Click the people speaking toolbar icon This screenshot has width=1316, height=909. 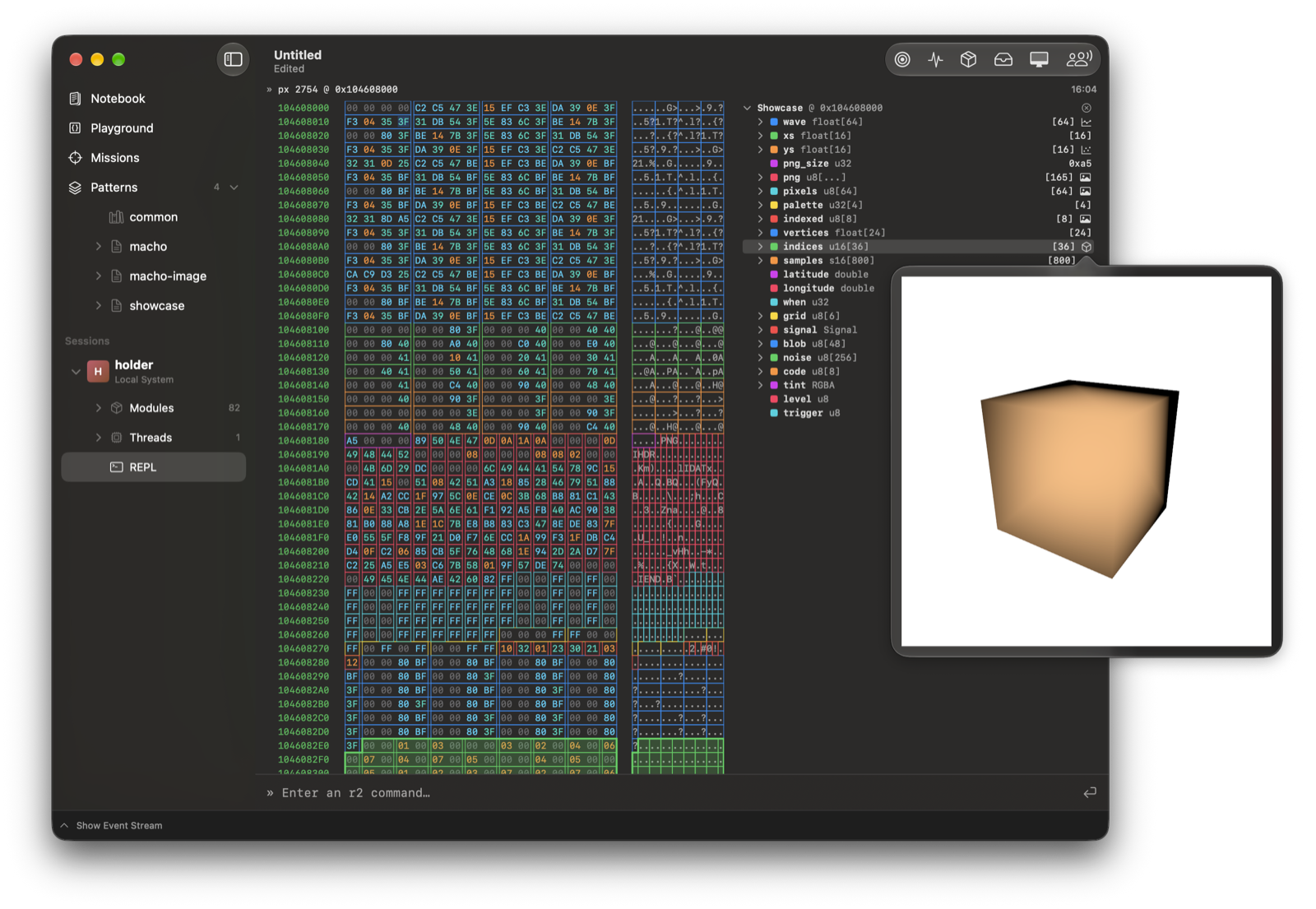coord(1078,59)
